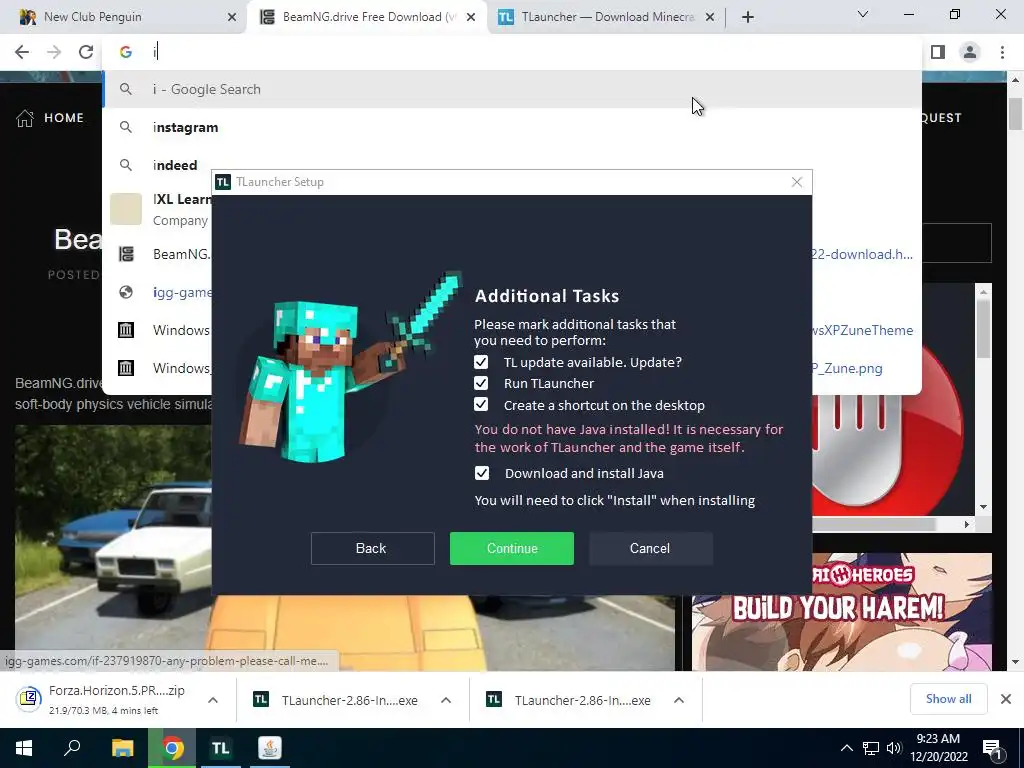Switch to TLauncher Download Minecraft tab
Viewport: 1024px width, 768px height.
coord(606,17)
